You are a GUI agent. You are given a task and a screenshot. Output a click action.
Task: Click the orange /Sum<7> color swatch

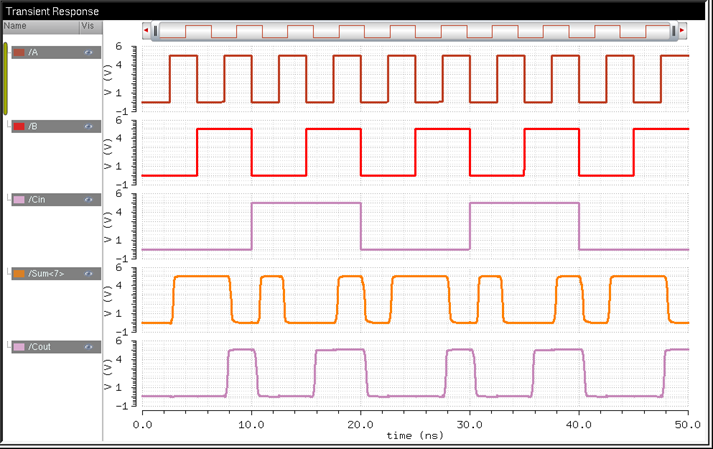click(x=18, y=273)
